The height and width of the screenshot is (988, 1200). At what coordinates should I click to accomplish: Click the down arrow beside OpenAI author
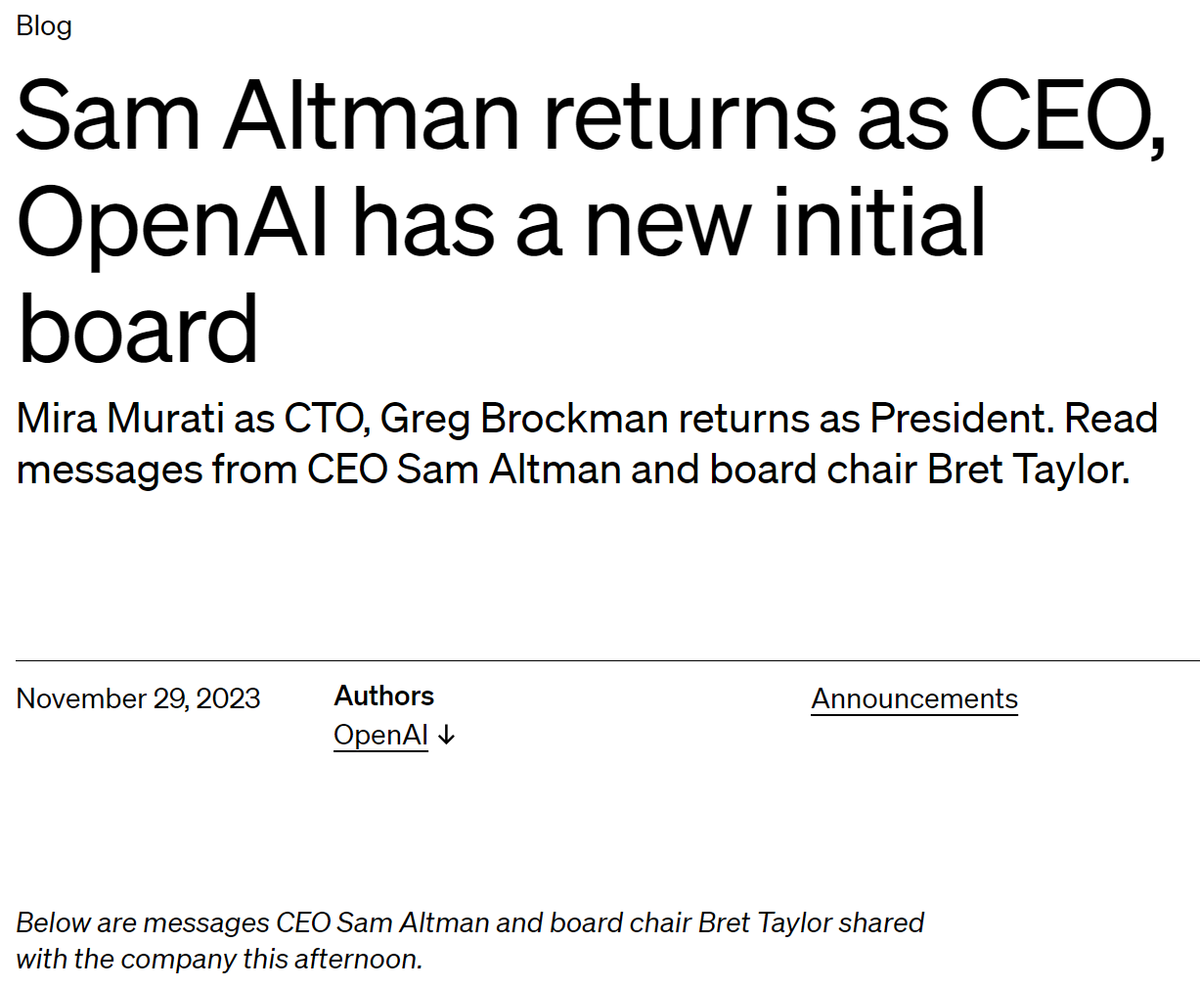tap(447, 736)
